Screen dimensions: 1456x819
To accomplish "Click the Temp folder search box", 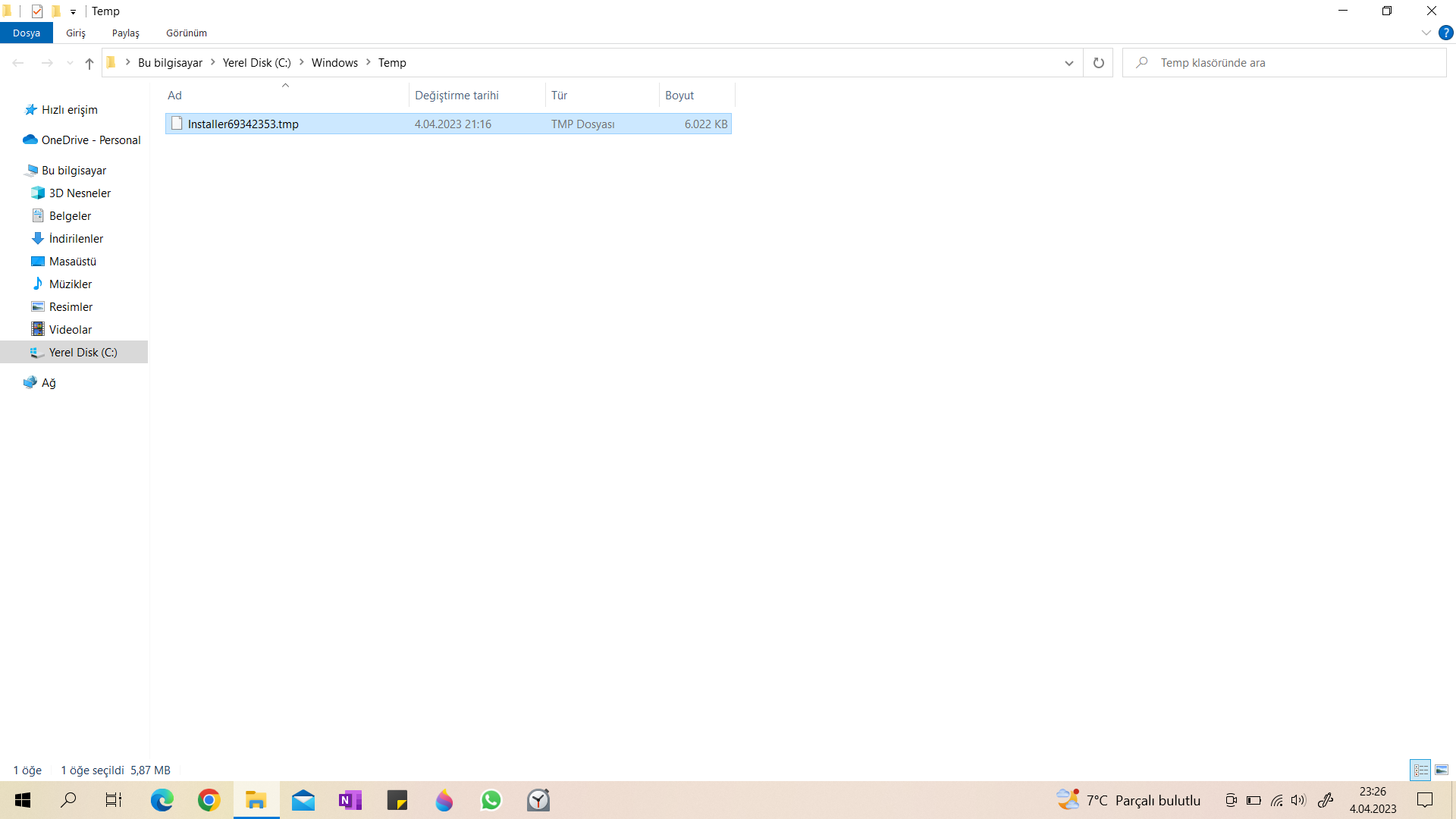I will point(1289,63).
